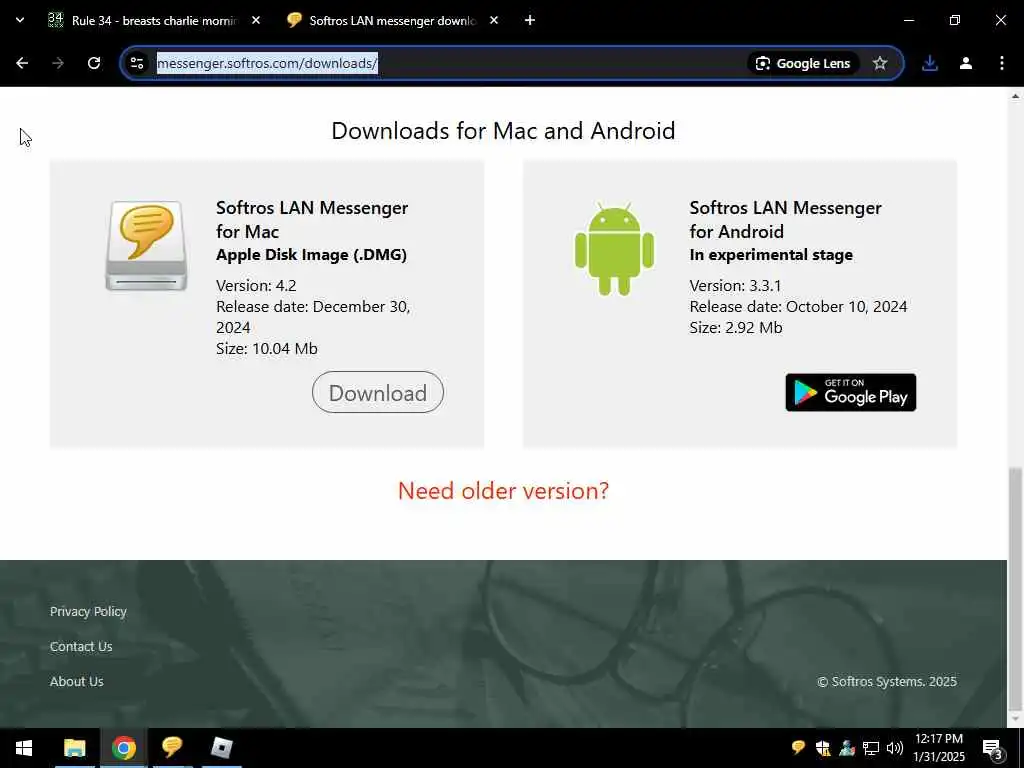Open the volume speaker tray icon
Viewport: 1024px width, 768px height.
895,748
